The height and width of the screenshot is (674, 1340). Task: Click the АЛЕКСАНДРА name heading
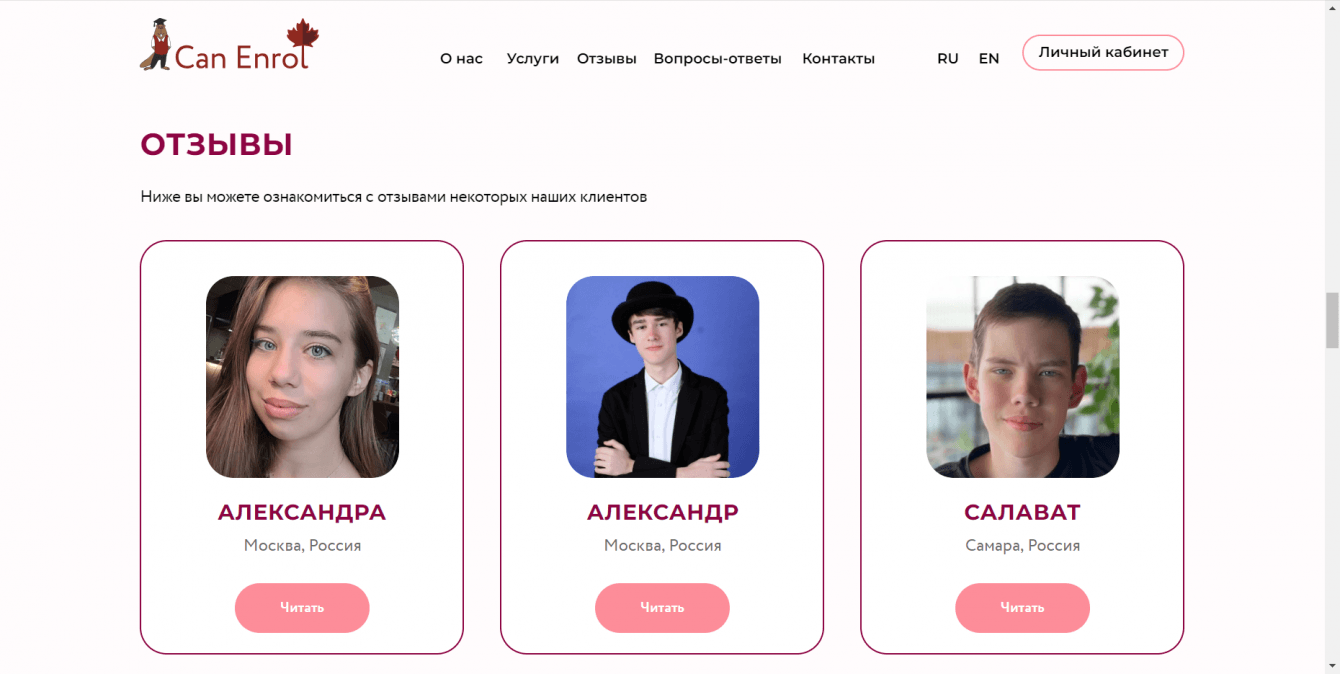tap(302, 513)
